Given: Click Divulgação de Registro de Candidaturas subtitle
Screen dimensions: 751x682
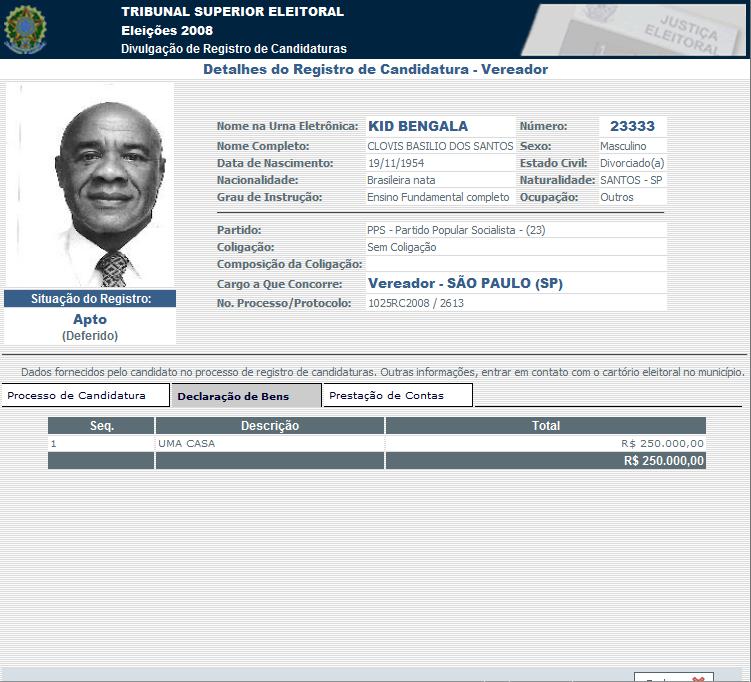Looking at the screenshot, I should 234,49.
